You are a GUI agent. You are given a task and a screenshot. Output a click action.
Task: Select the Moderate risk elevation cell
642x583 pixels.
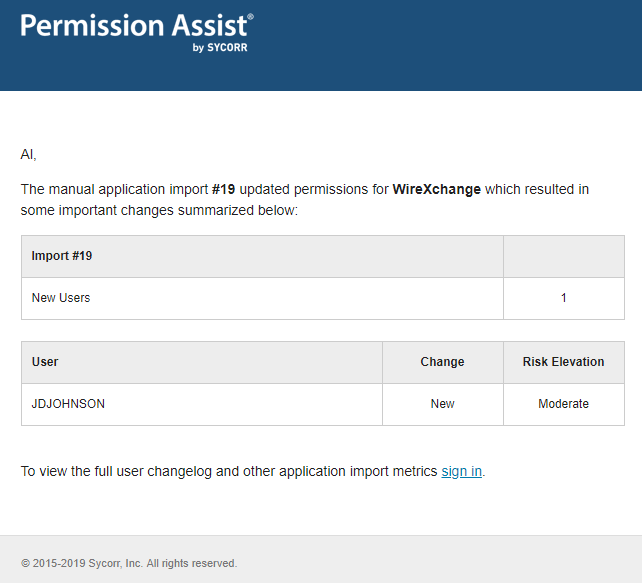pyautogui.click(x=564, y=404)
